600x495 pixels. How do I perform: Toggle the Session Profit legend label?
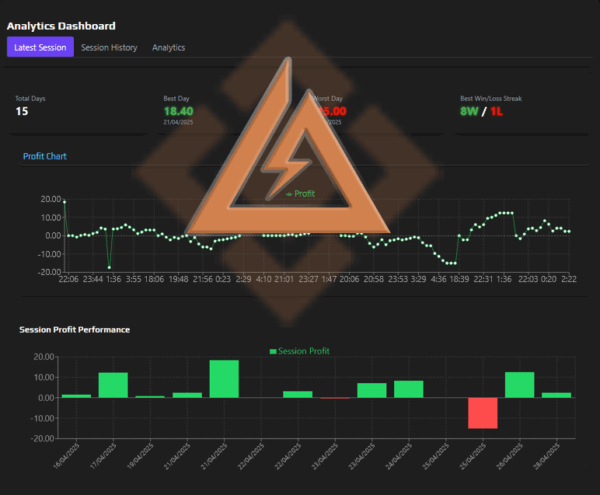point(309,351)
